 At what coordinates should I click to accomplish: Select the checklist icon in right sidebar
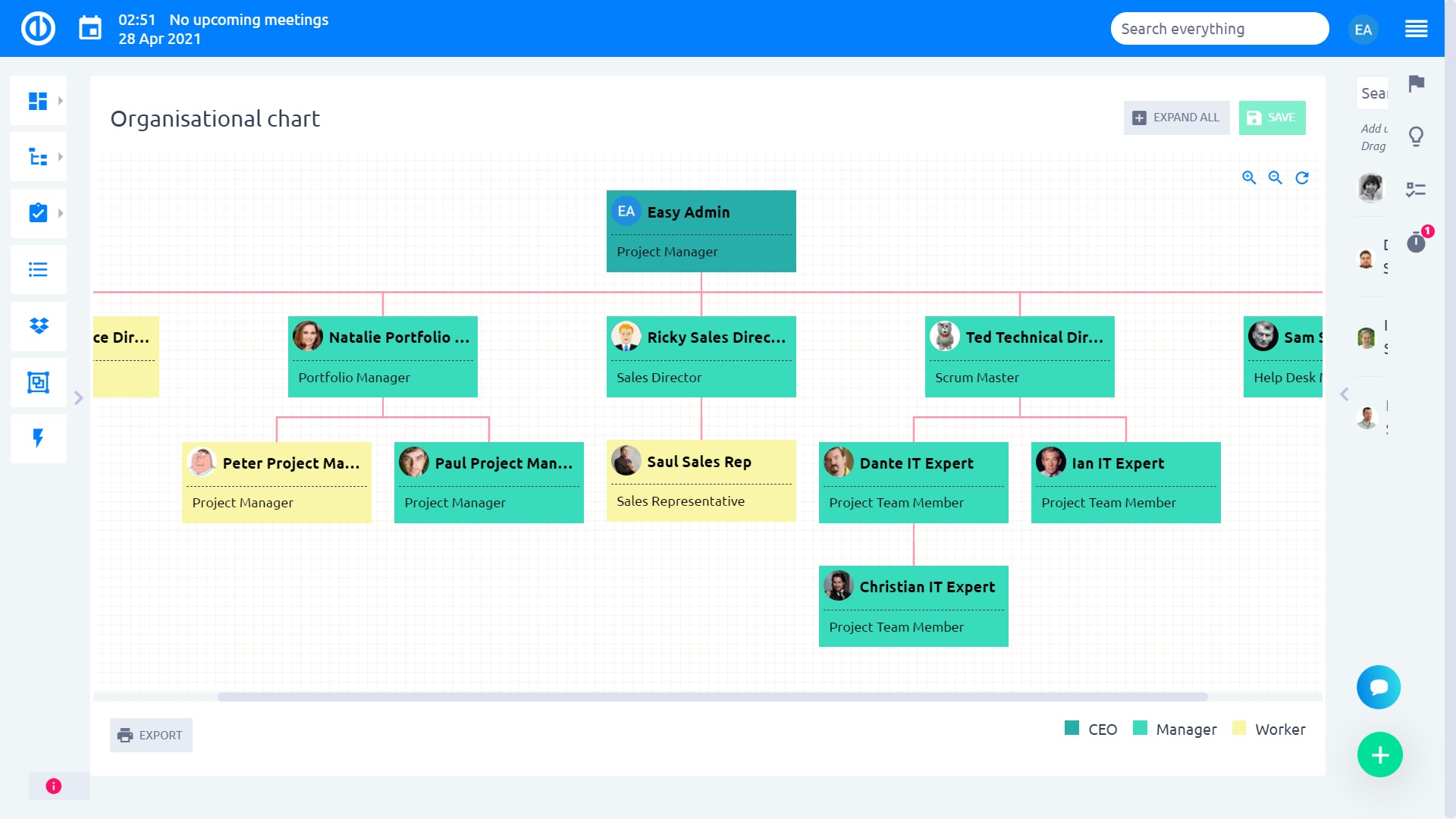point(1417,190)
